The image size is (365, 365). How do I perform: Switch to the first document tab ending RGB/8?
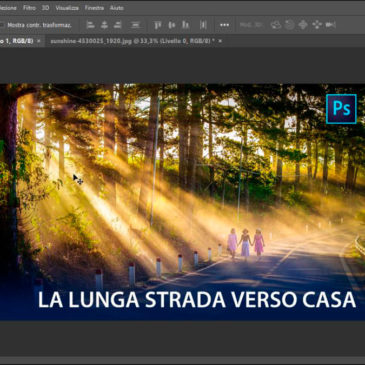coord(17,41)
